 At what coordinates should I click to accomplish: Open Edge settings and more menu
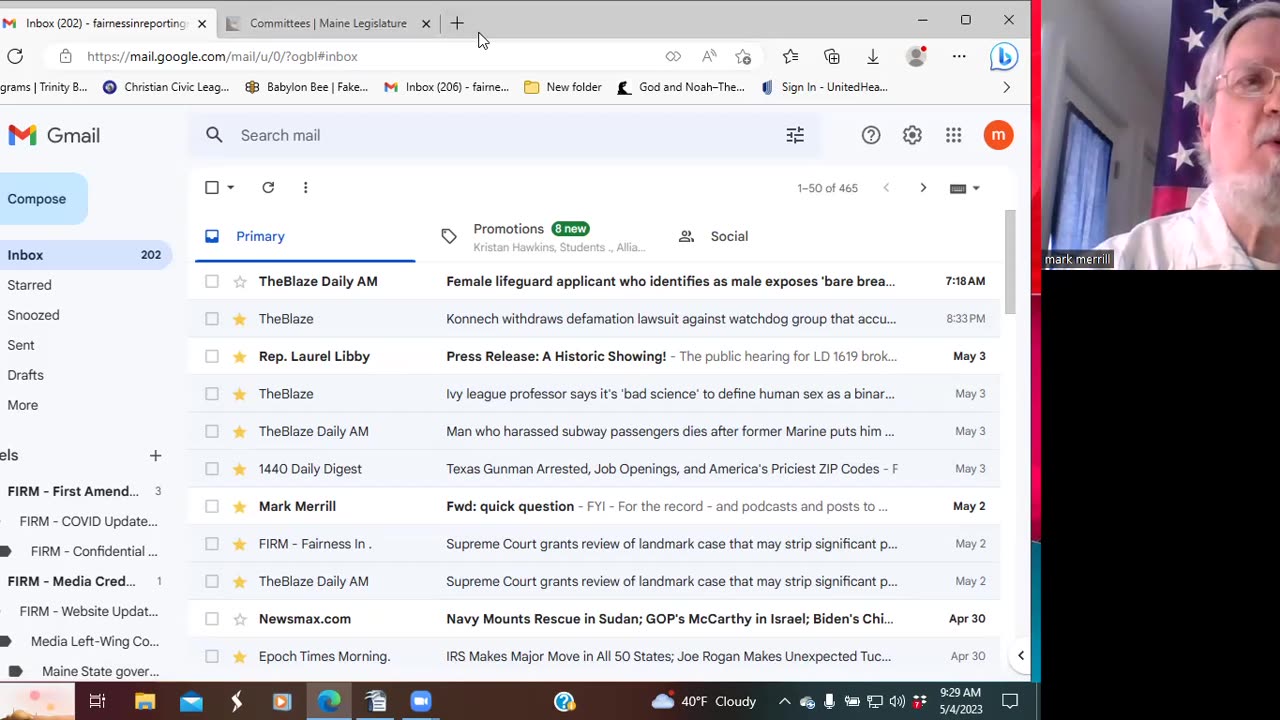(x=959, y=56)
